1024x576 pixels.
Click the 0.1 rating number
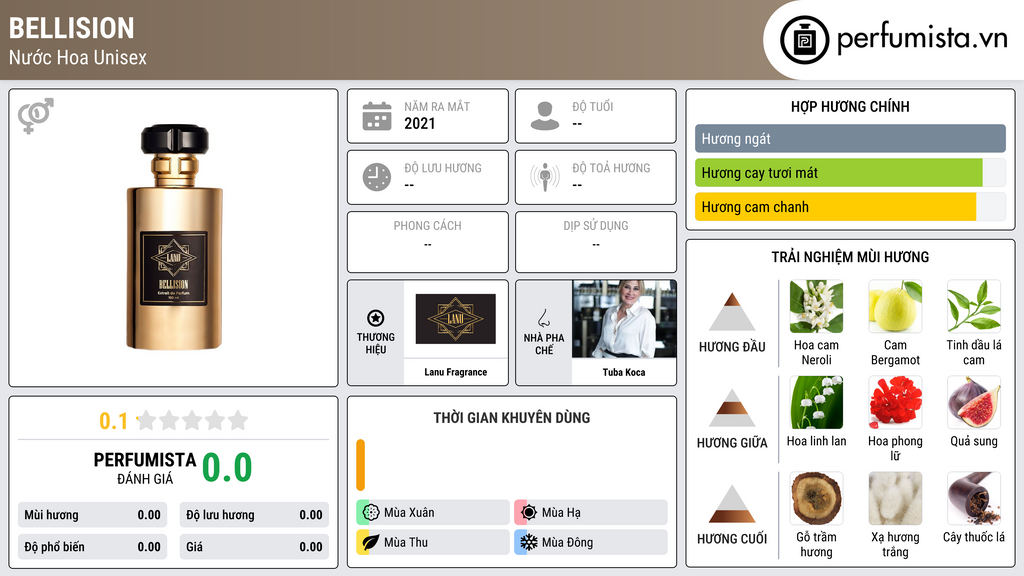click(x=114, y=421)
